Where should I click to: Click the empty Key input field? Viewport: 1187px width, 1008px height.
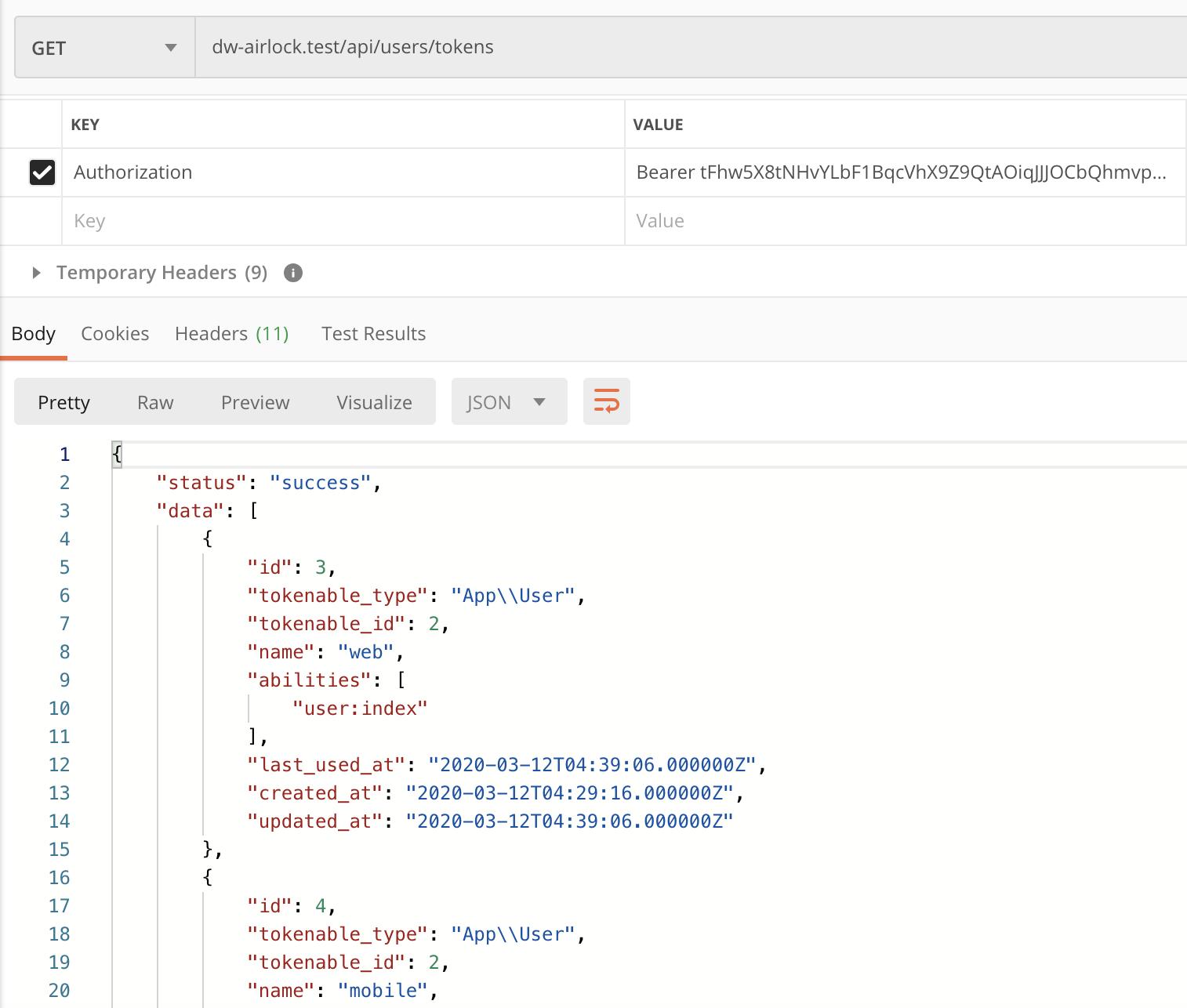click(x=343, y=221)
